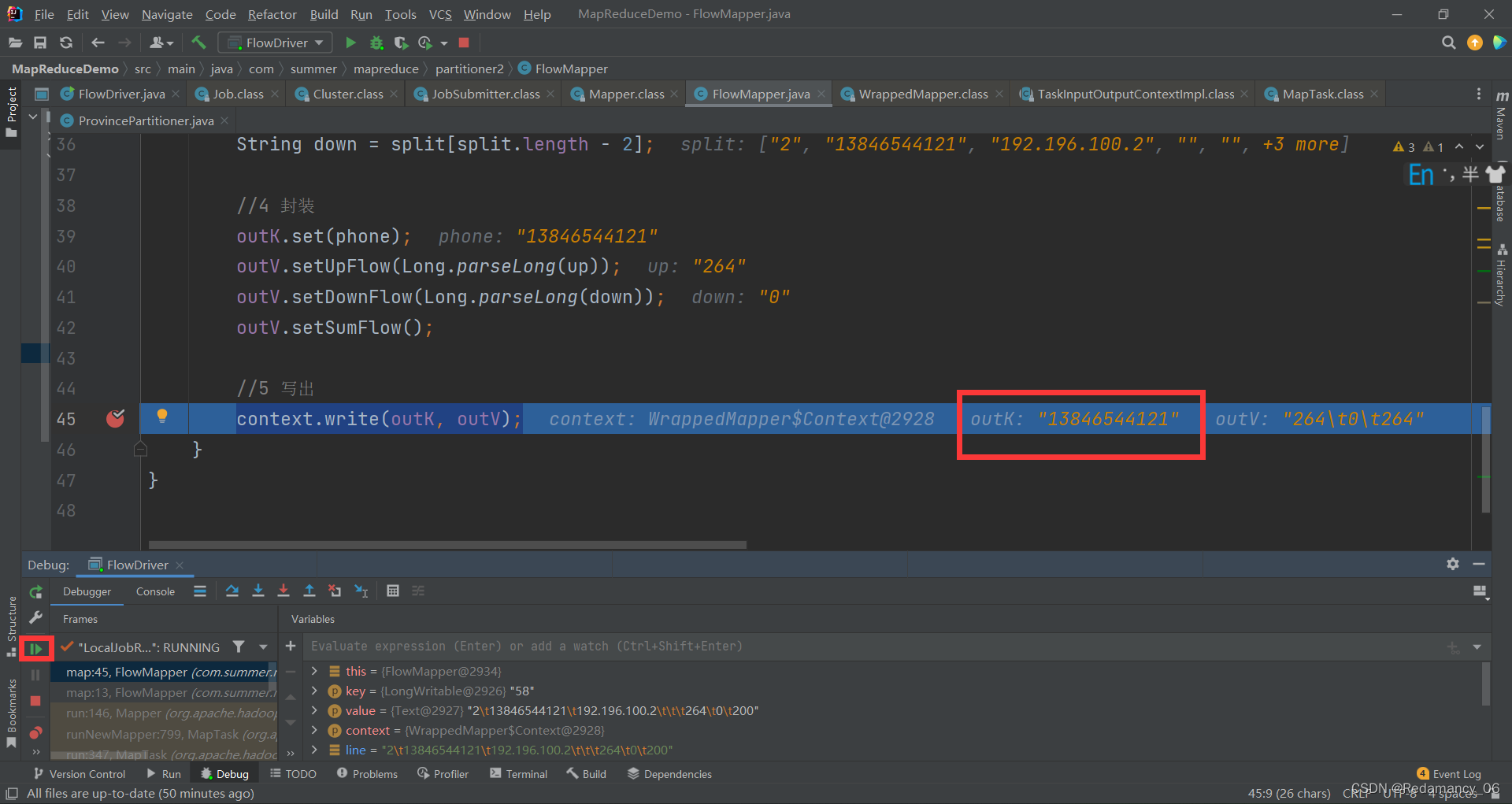Viewport: 1512px width, 804px height.
Task: Click the Open folder toolbar icon
Action: [15, 43]
